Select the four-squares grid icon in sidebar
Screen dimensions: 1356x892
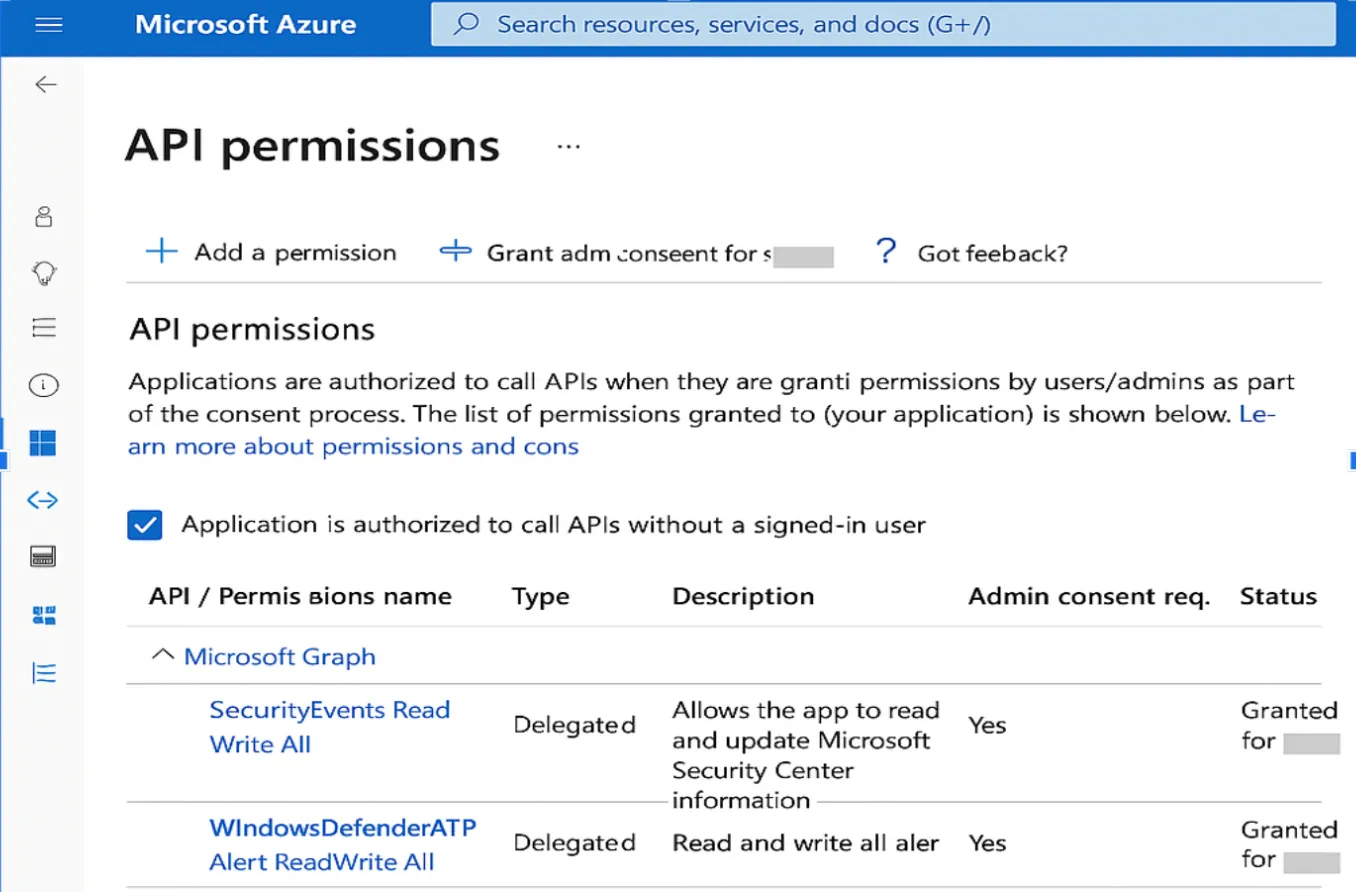point(43,443)
